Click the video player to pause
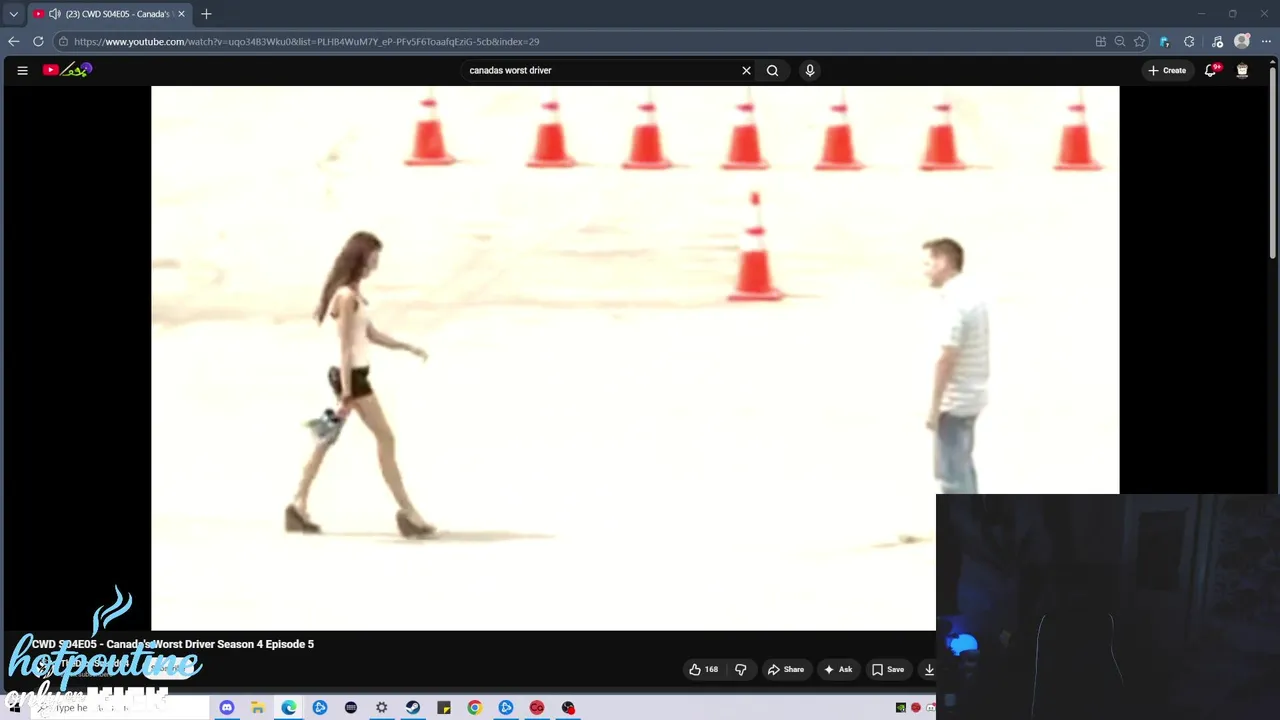 [635, 358]
